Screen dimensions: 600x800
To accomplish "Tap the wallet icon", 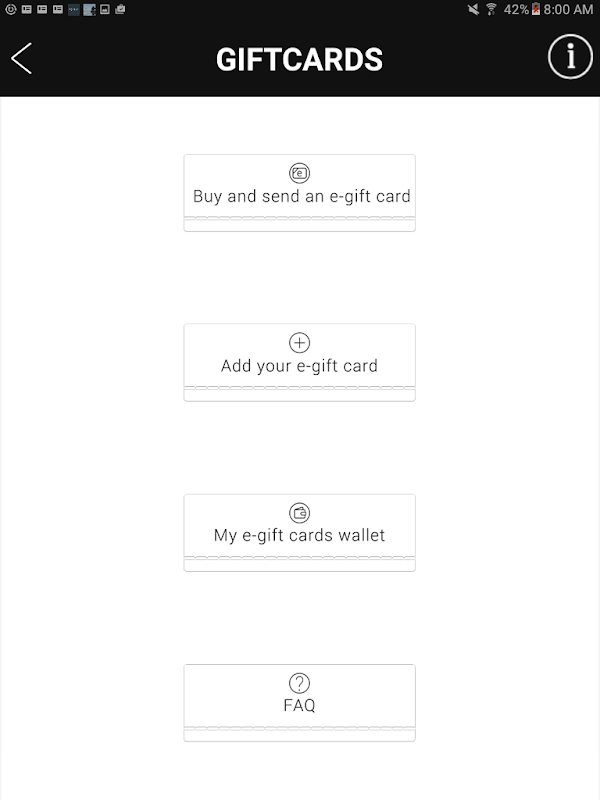I will coord(299,513).
